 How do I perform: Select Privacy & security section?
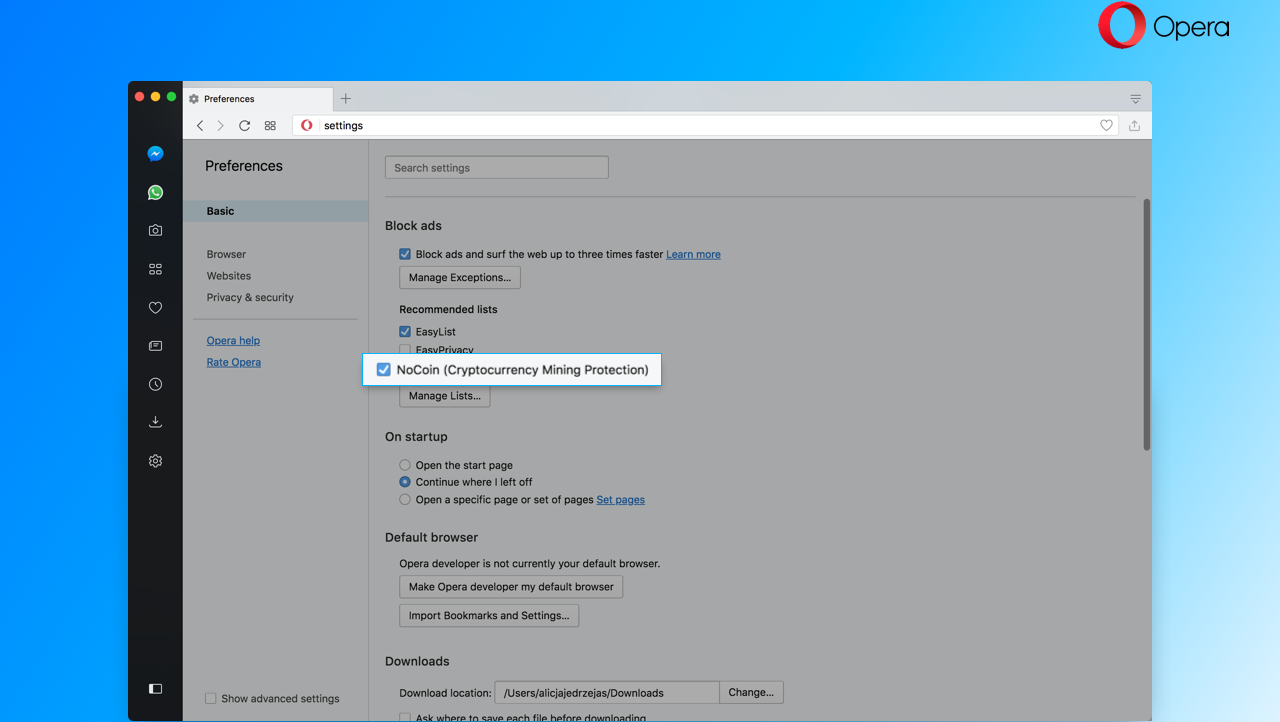tap(250, 297)
